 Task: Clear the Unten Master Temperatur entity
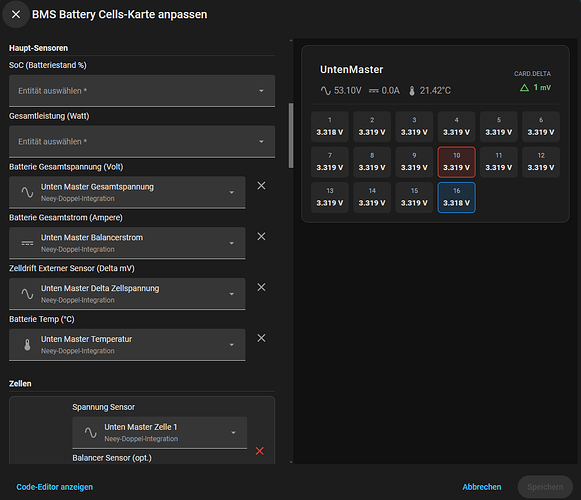pos(261,338)
